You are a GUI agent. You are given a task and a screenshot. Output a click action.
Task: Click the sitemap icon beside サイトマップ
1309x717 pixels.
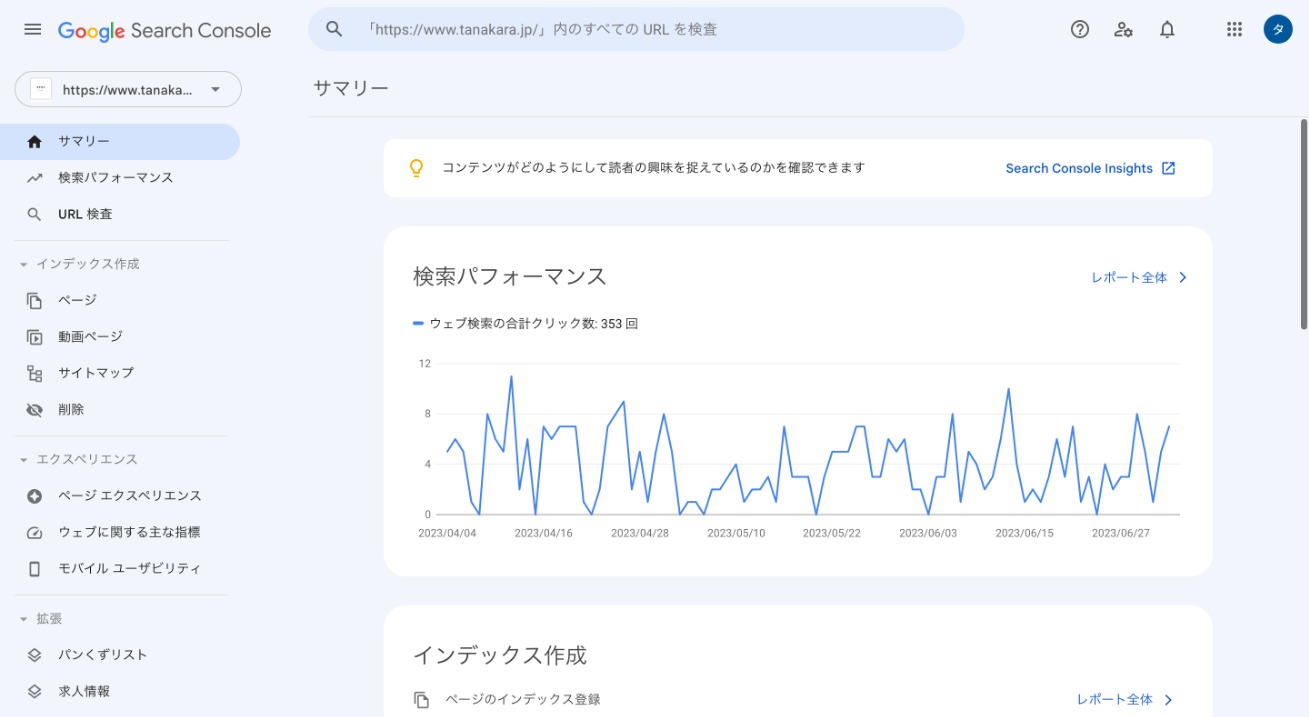point(35,373)
